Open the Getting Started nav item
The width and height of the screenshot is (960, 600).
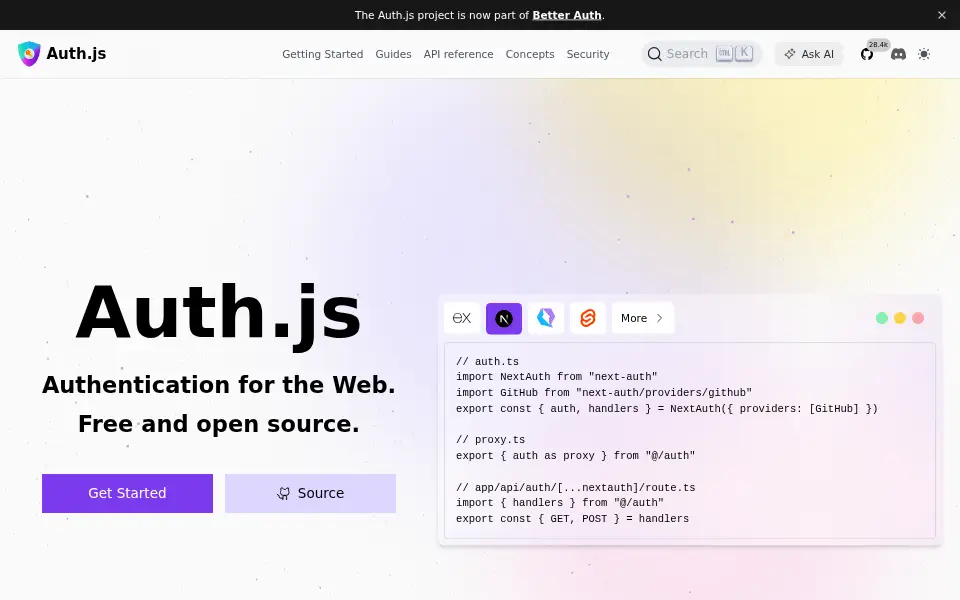pos(323,54)
